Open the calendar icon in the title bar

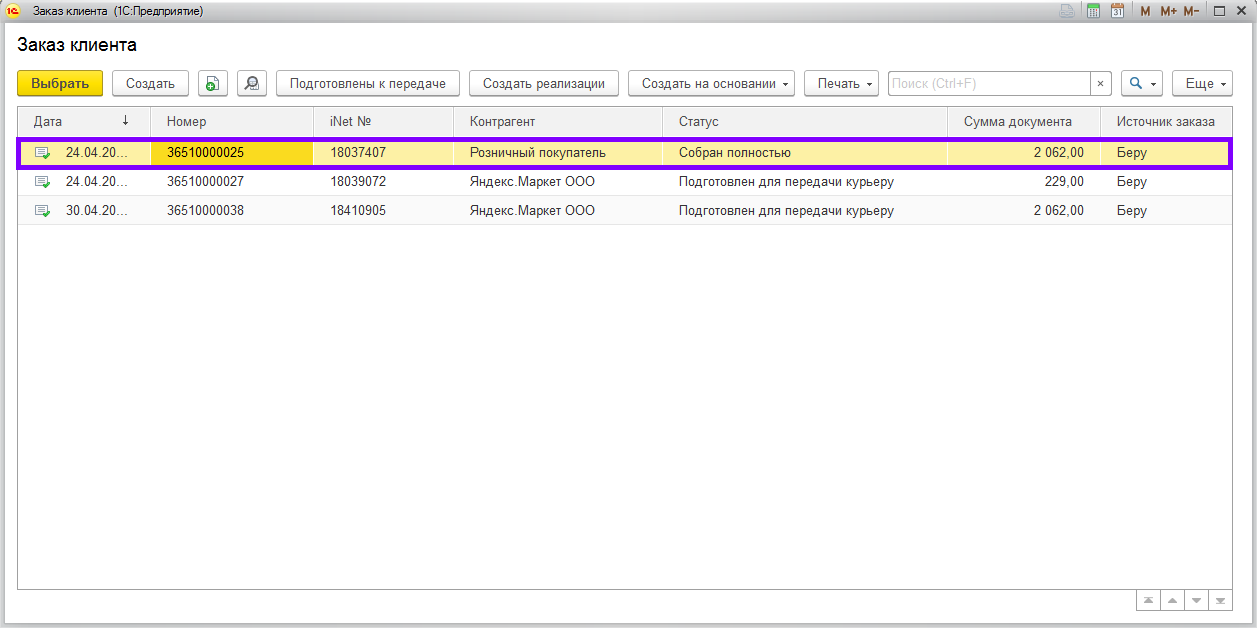coord(1118,11)
